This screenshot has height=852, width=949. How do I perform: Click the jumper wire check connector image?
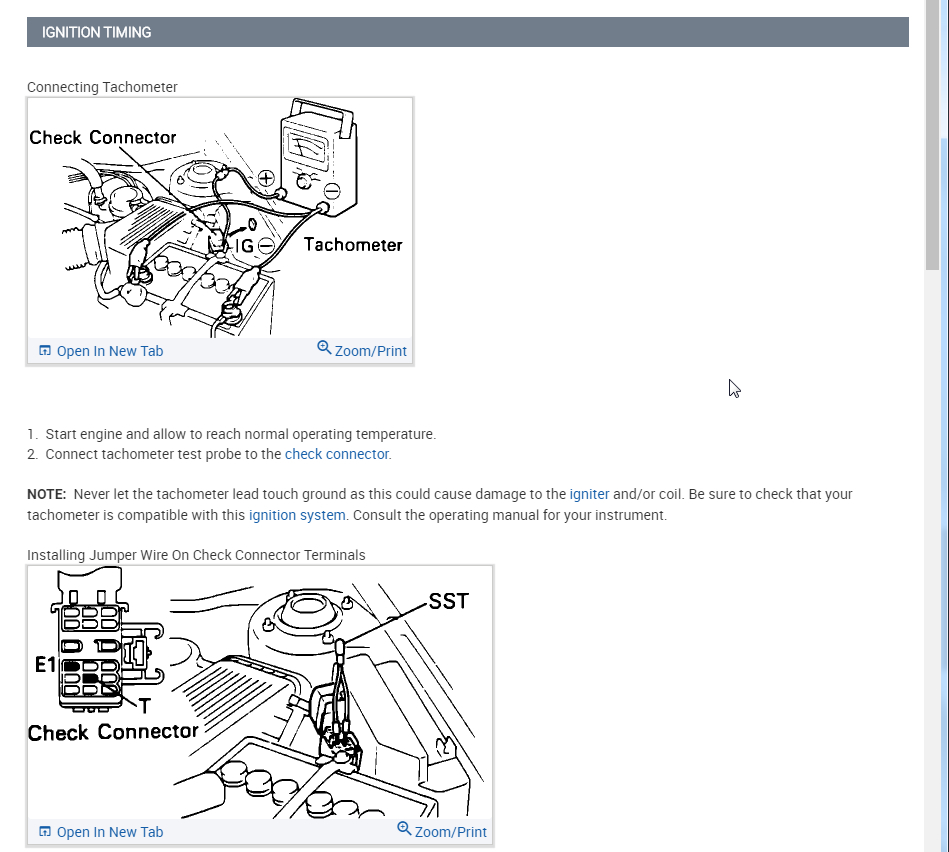coord(260,692)
